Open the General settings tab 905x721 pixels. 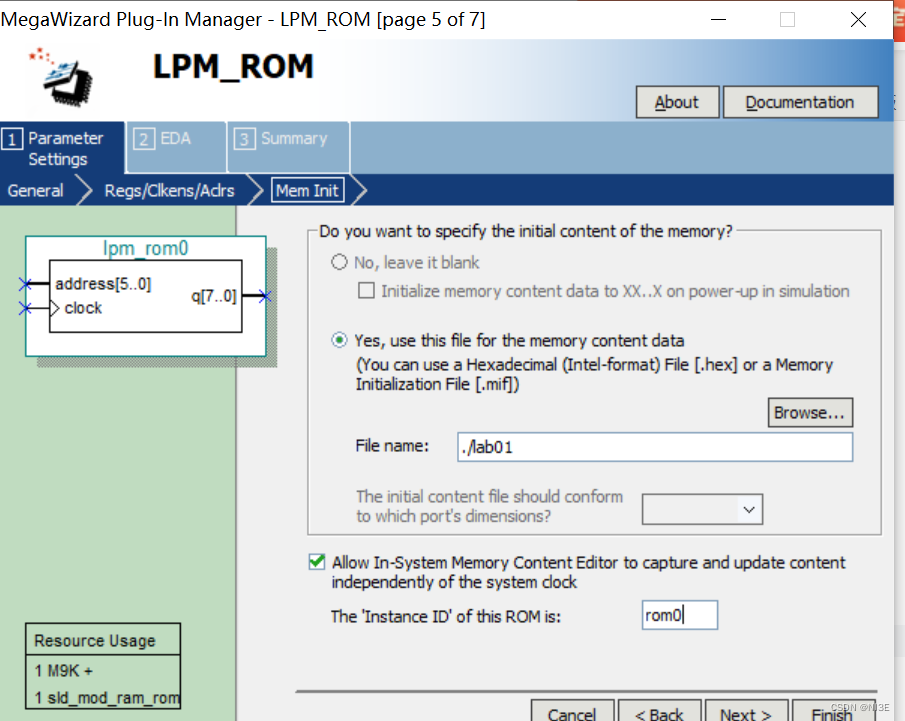[35, 189]
